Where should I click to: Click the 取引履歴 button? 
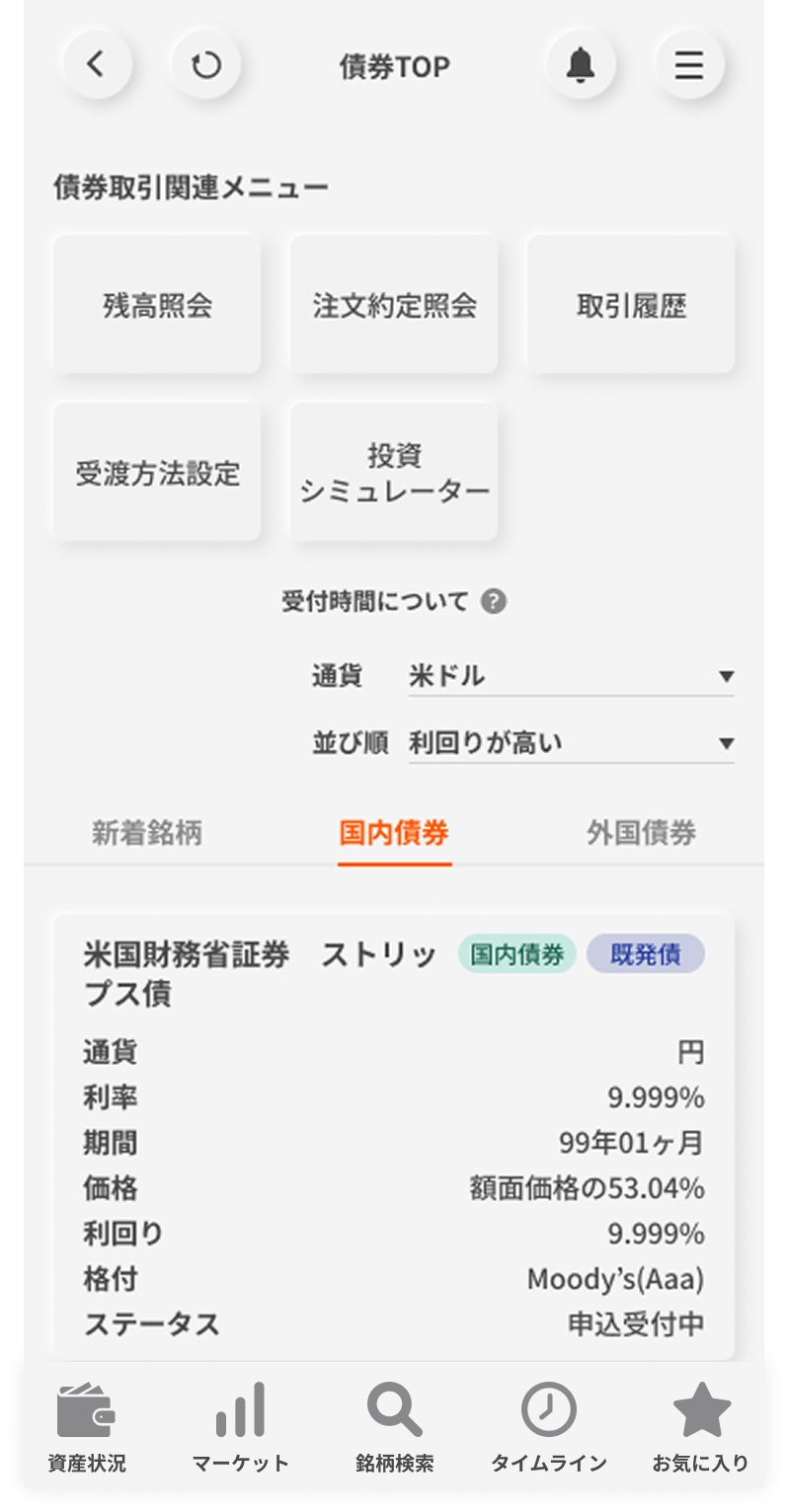(x=631, y=305)
